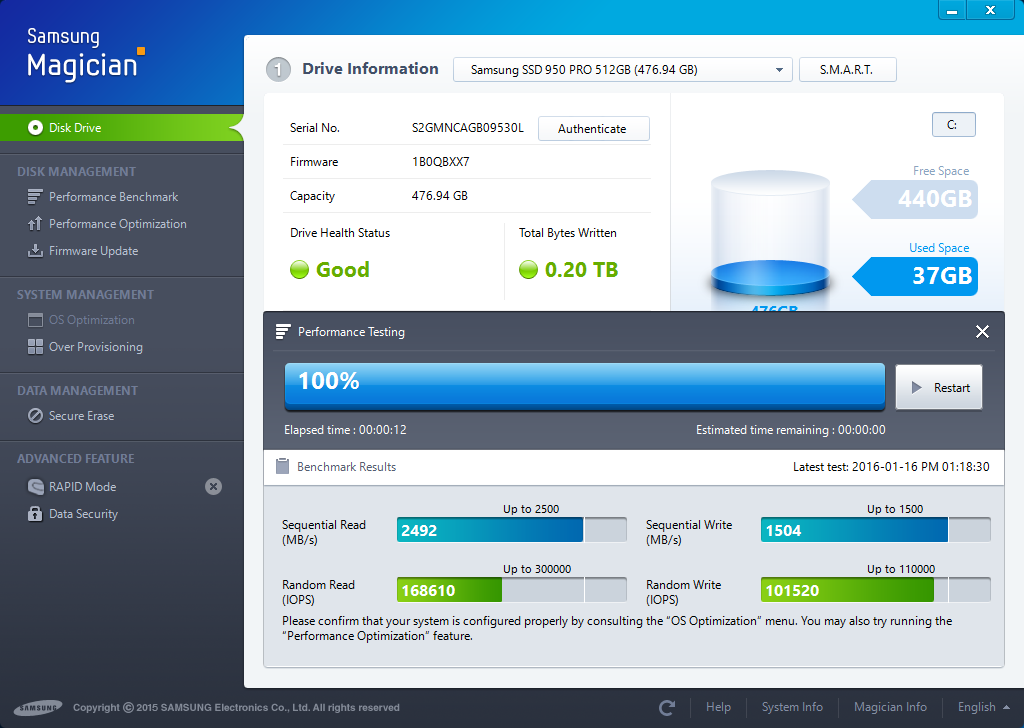The image size is (1024, 728).
Task: Click the Data Security lock icon
Action: [x=35, y=514]
